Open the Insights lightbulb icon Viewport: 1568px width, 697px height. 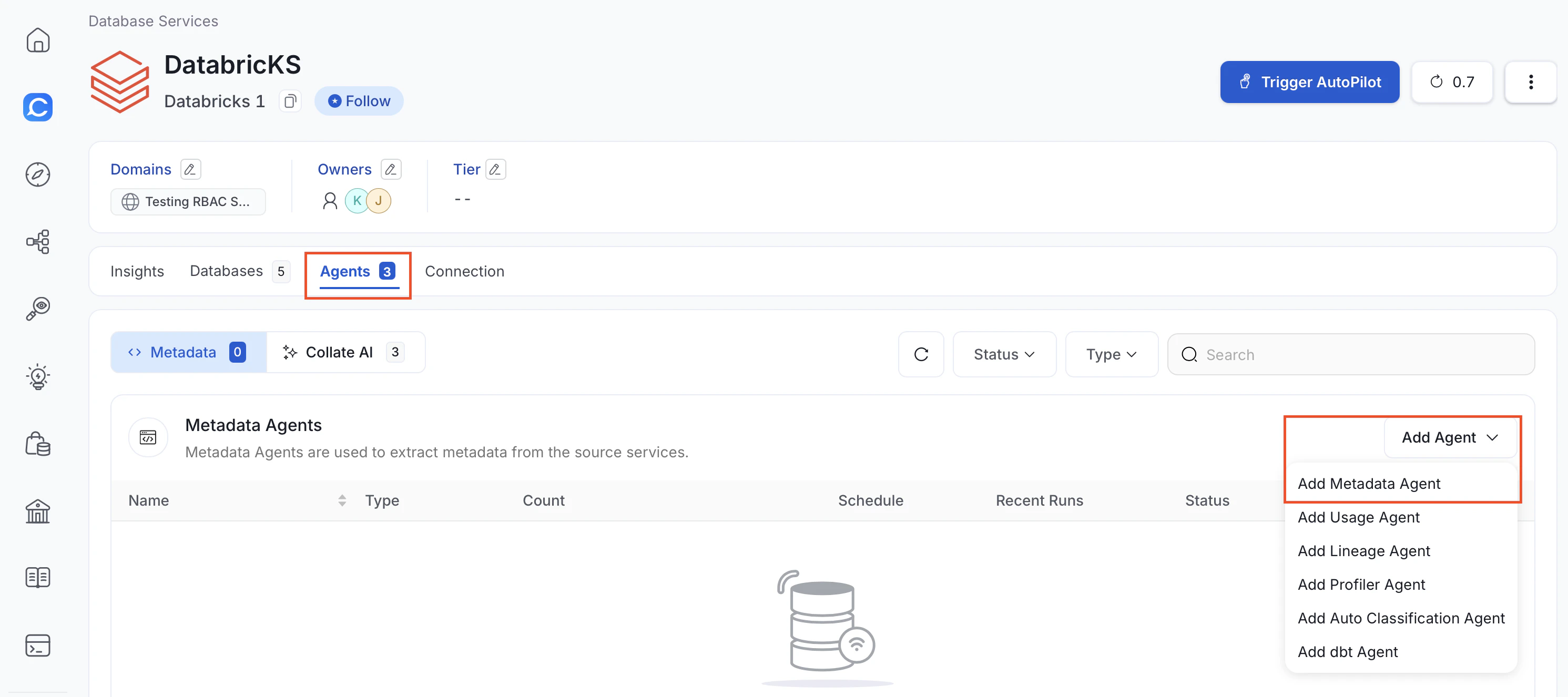38,377
